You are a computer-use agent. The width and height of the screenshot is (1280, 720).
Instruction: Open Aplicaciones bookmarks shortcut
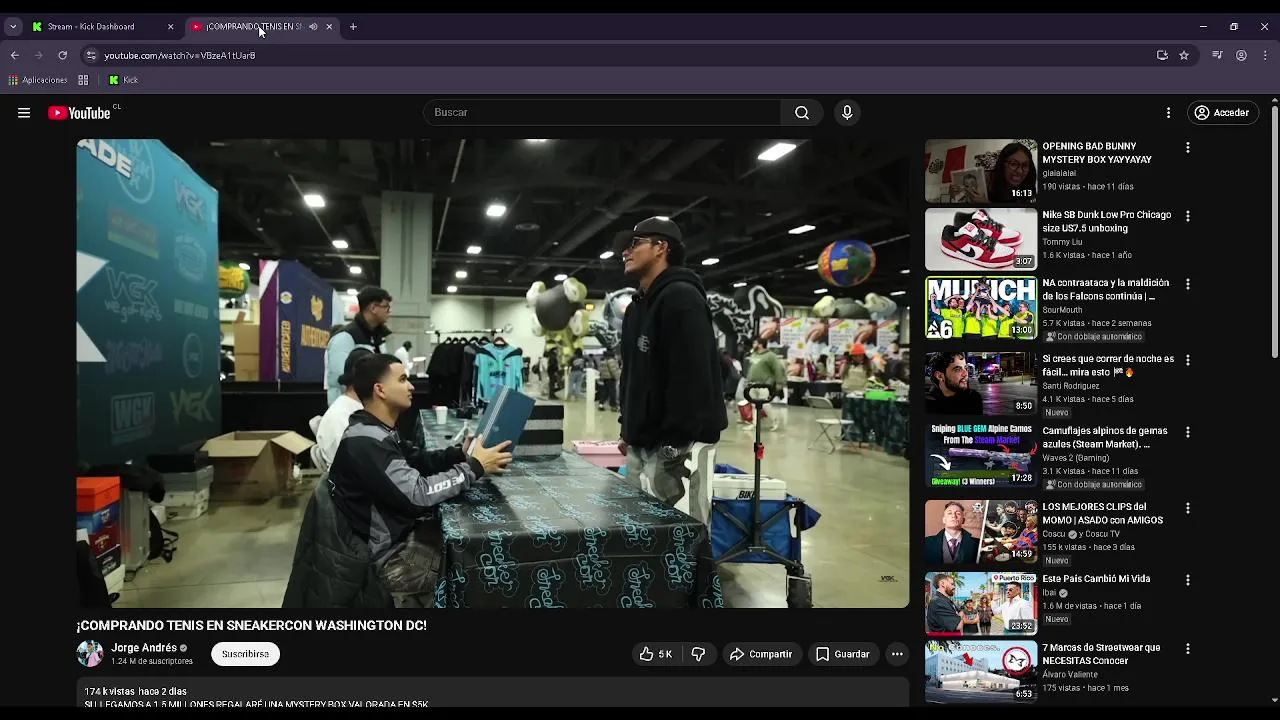click(38, 80)
